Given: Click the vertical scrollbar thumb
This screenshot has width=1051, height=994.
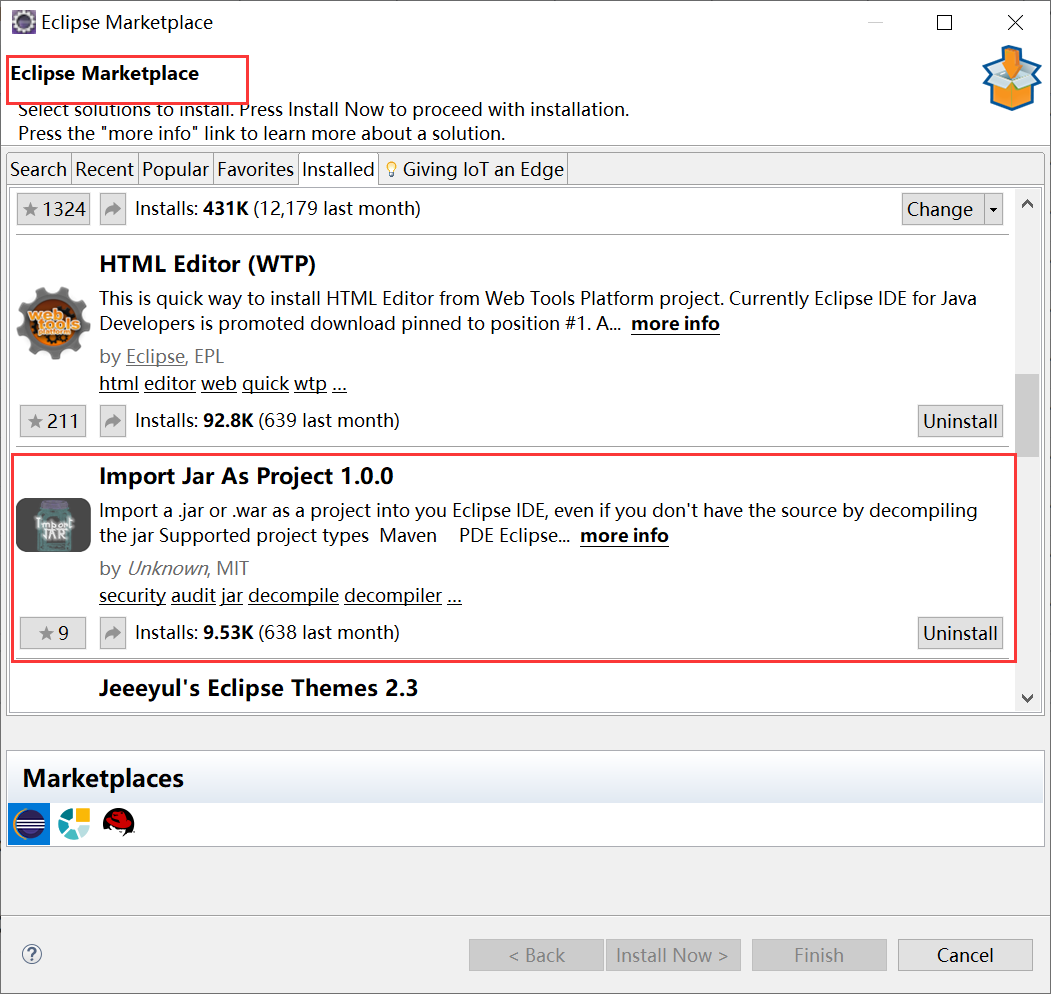Looking at the screenshot, I should click(1027, 415).
